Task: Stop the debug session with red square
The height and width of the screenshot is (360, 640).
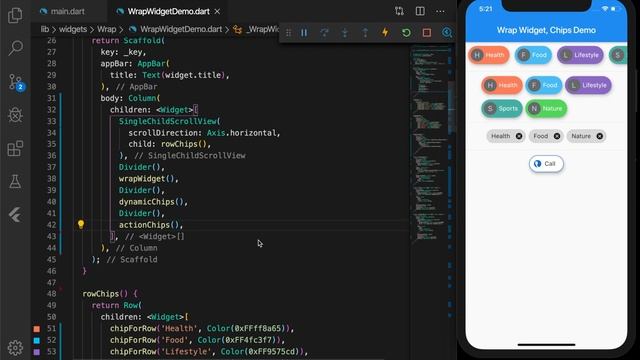Action: (x=427, y=33)
